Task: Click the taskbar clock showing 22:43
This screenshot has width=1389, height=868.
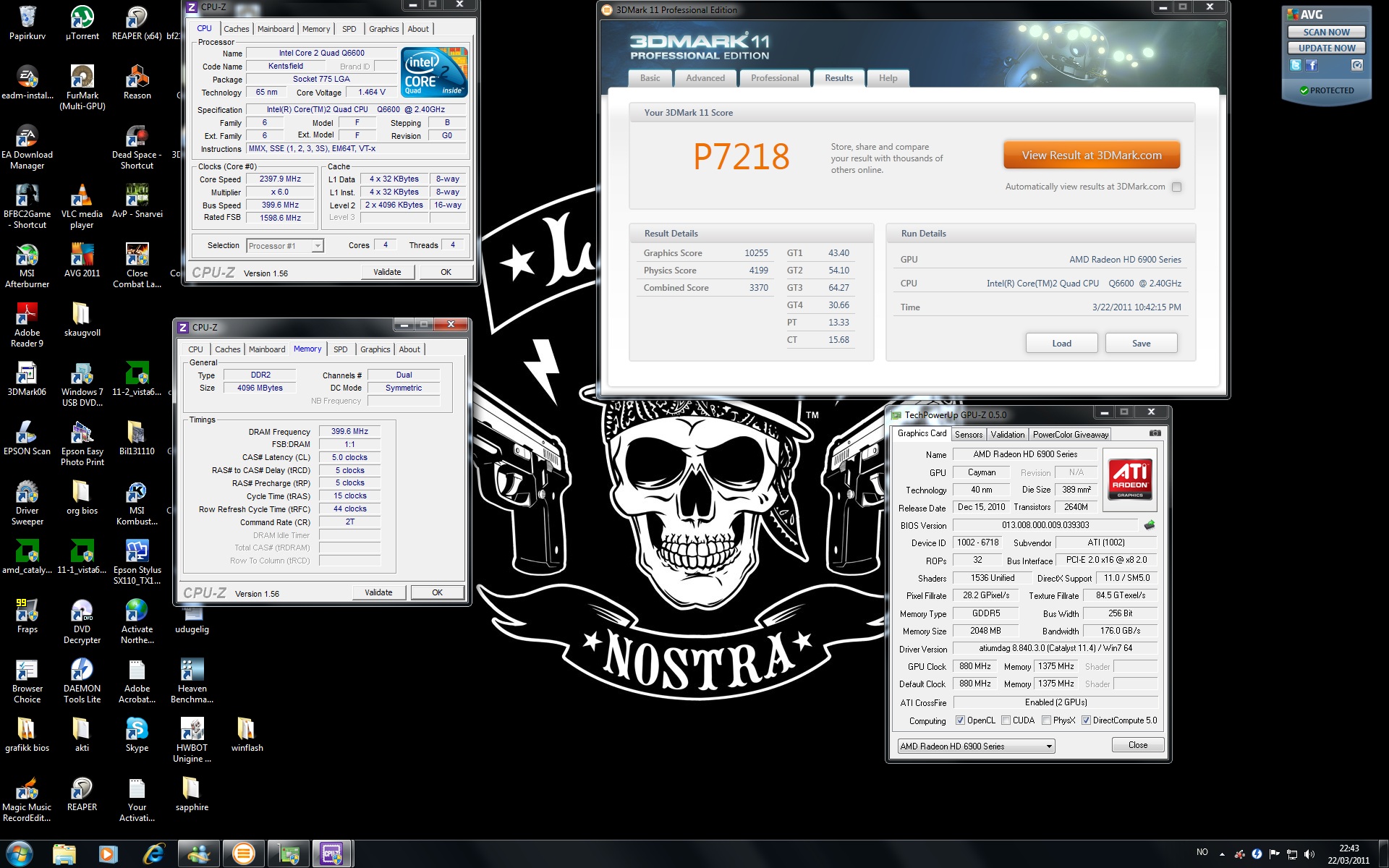Action: pyautogui.click(x=1348, y=854)
